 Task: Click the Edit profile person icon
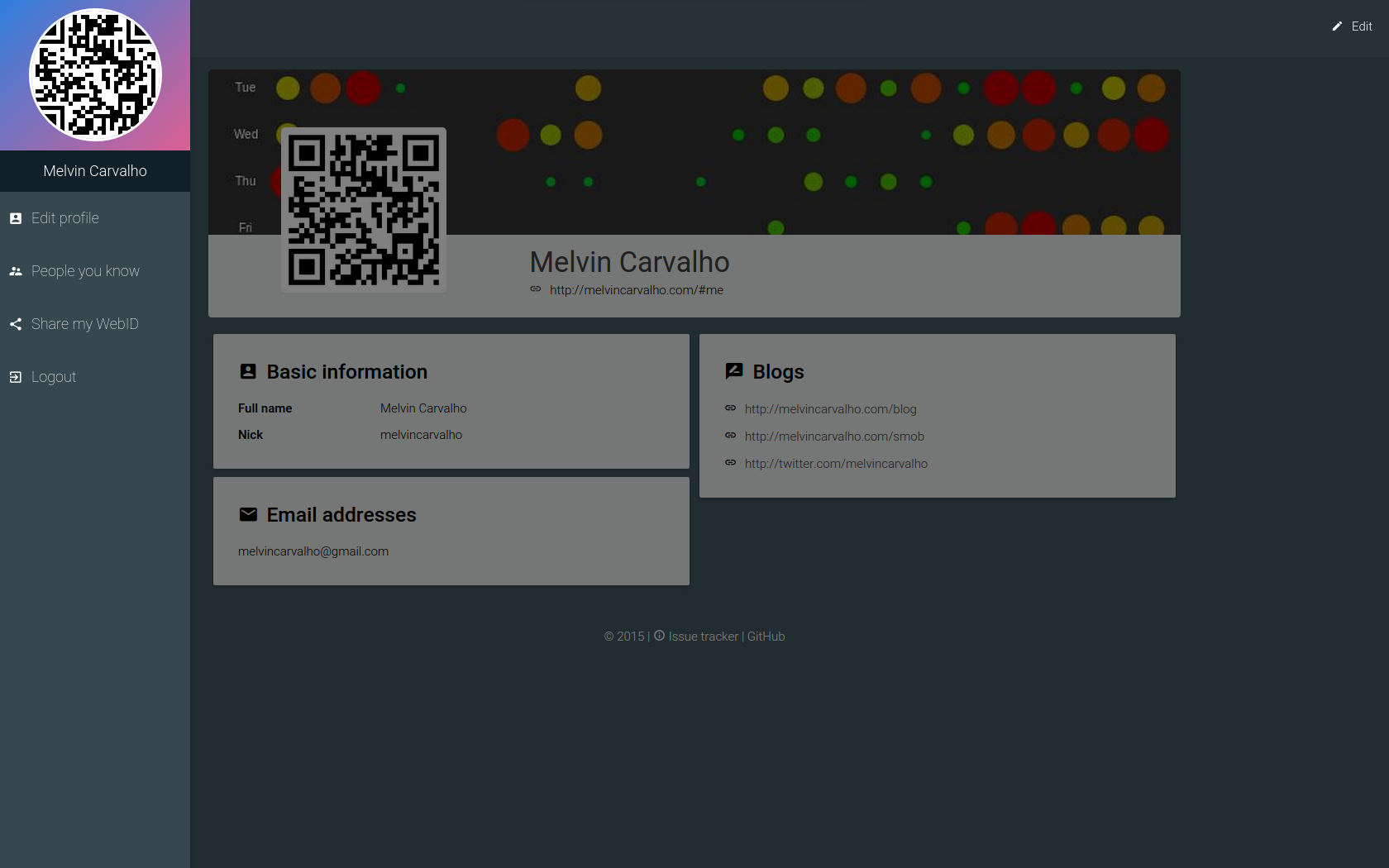16,218
